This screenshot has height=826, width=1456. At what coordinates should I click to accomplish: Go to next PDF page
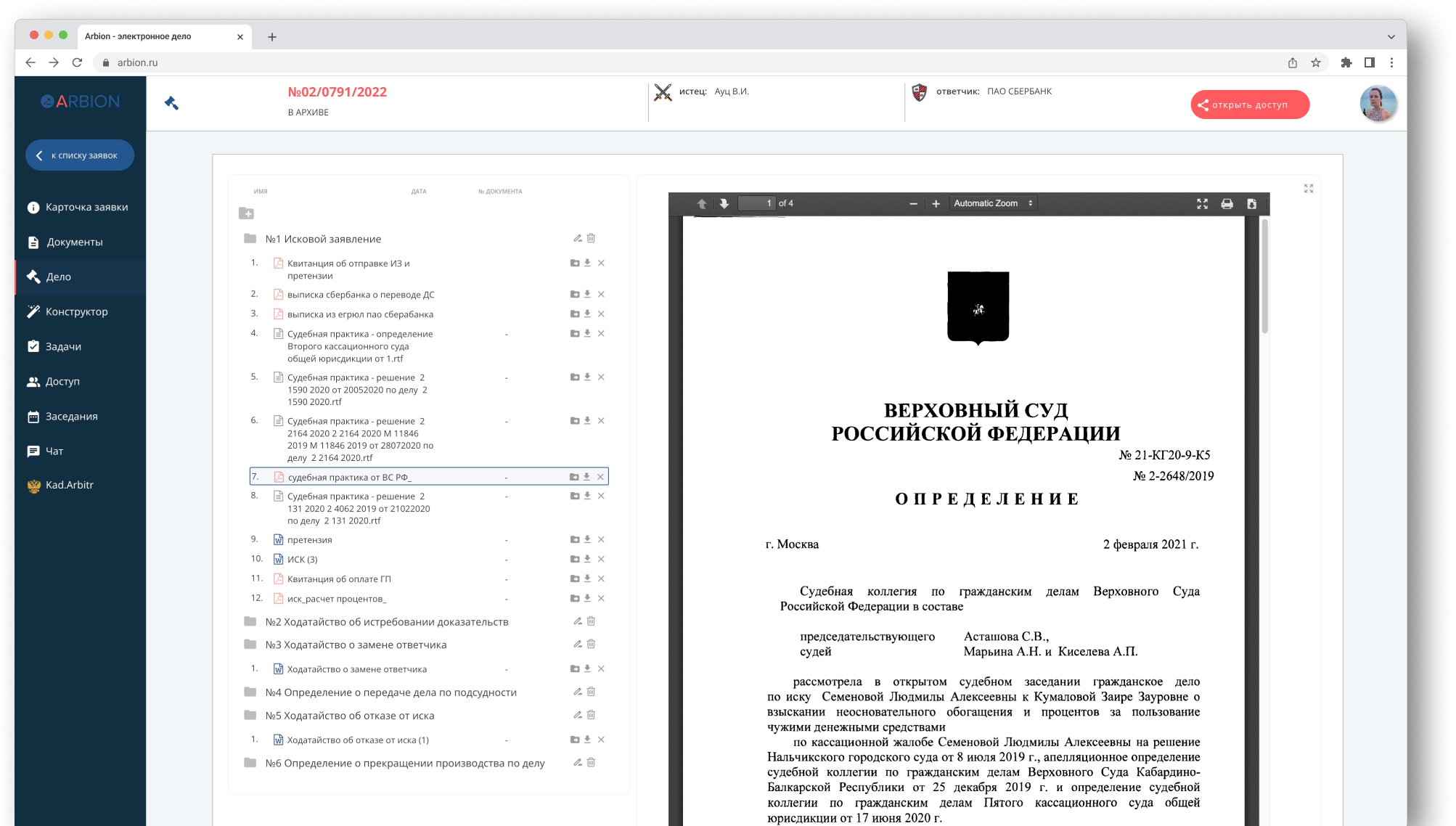point(724,204)
